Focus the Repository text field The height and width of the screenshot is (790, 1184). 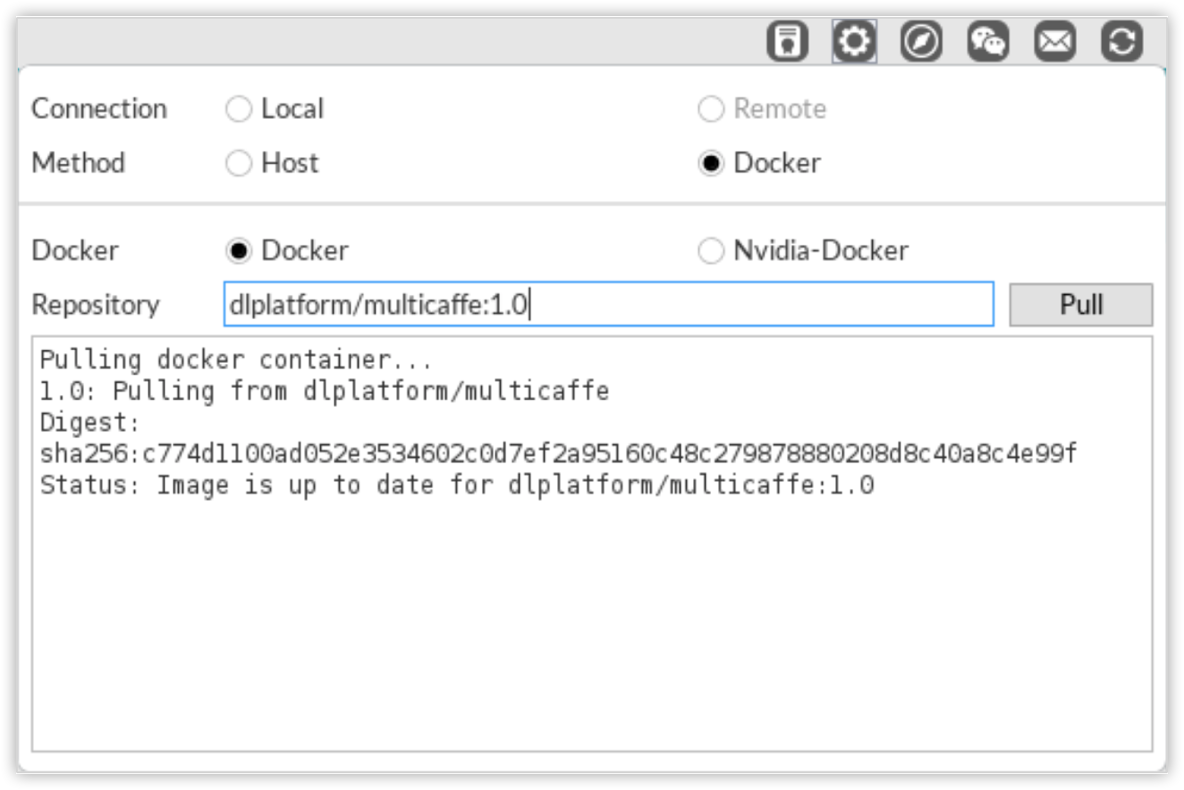[608, 305]
